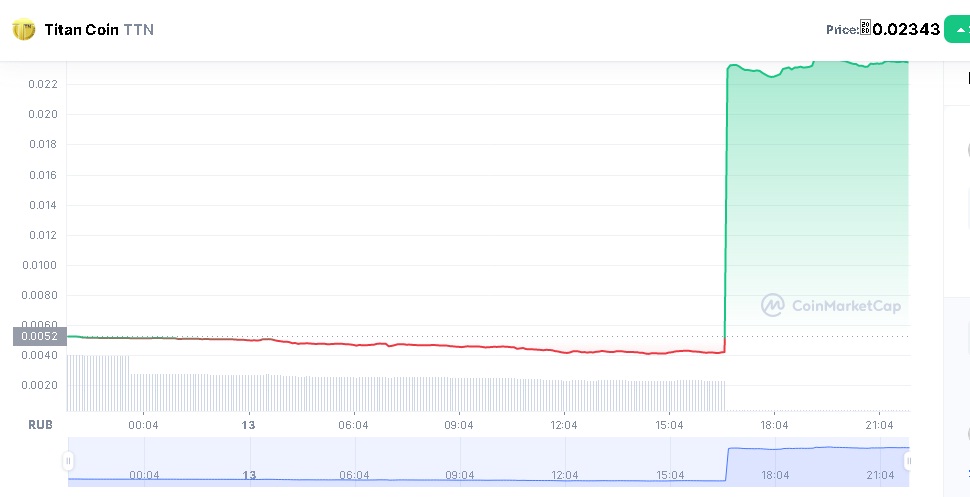Click the 12:04 label inside range navigator
This screenshot has width=970, height=497.
pos(564,475)
